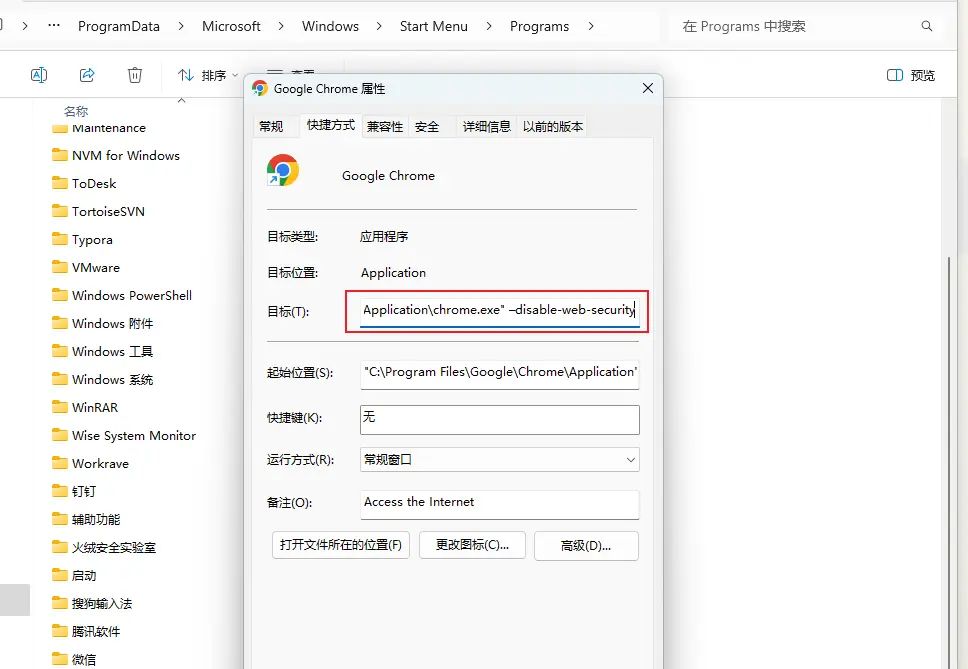This screenshot has width=968, height=669.
Task: Click the search magnifier icon
Action: coord(927,26)
